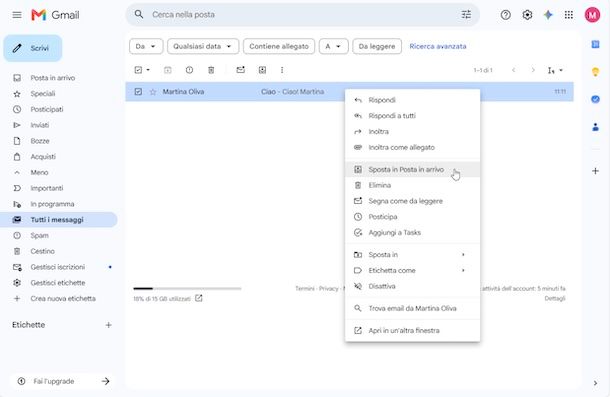Click the Delete trash toolbar icon
The height and width of the screenshot is (397, 610).
click(x=211, y=70)
